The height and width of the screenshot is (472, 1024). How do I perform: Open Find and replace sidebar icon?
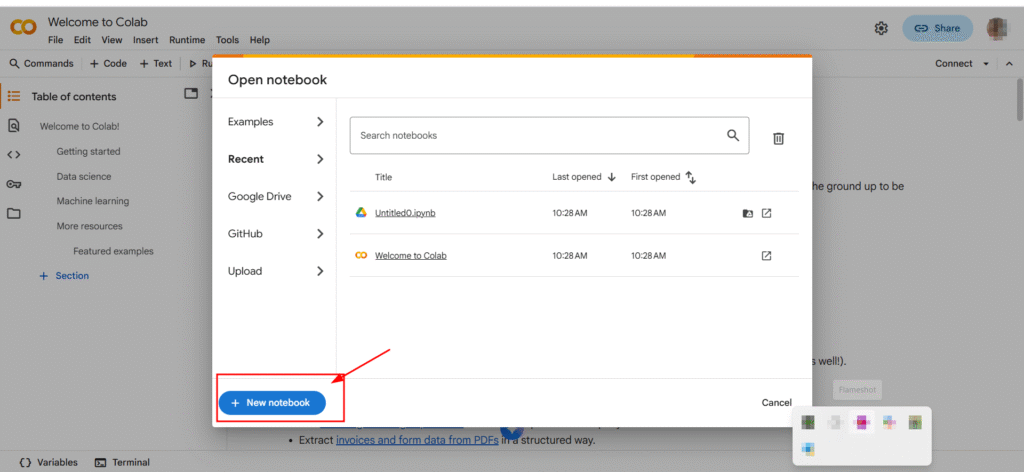coord(14,125)
